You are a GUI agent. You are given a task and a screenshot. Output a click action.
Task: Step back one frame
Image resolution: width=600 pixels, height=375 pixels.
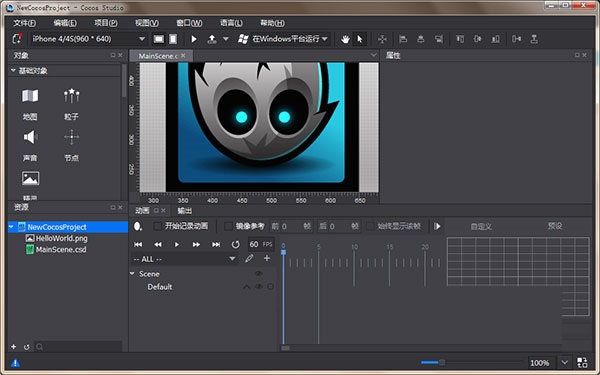click(x=158, y=244)
